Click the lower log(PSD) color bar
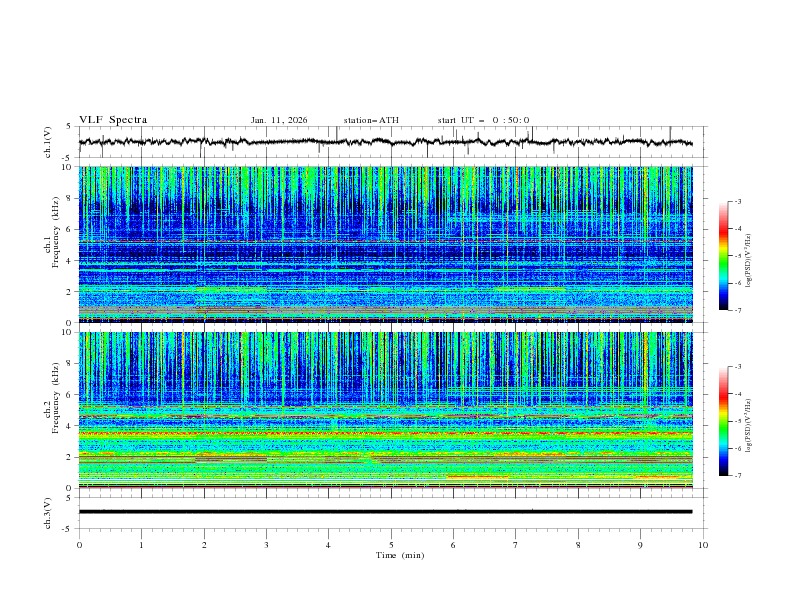Image resolution: width=792 pixels, height=612 pixels. tap(723, 421)
